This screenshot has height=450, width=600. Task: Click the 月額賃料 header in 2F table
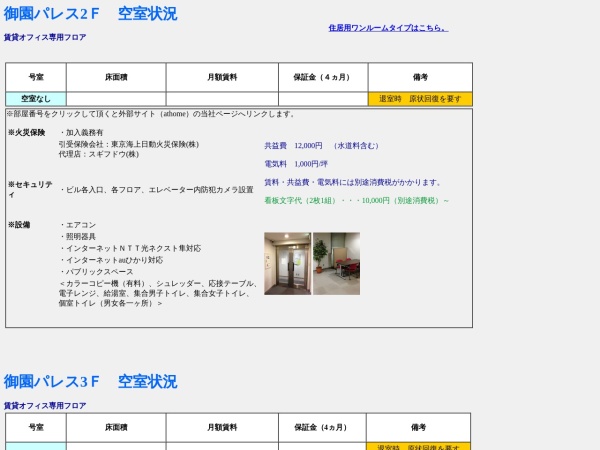point(222,77)
